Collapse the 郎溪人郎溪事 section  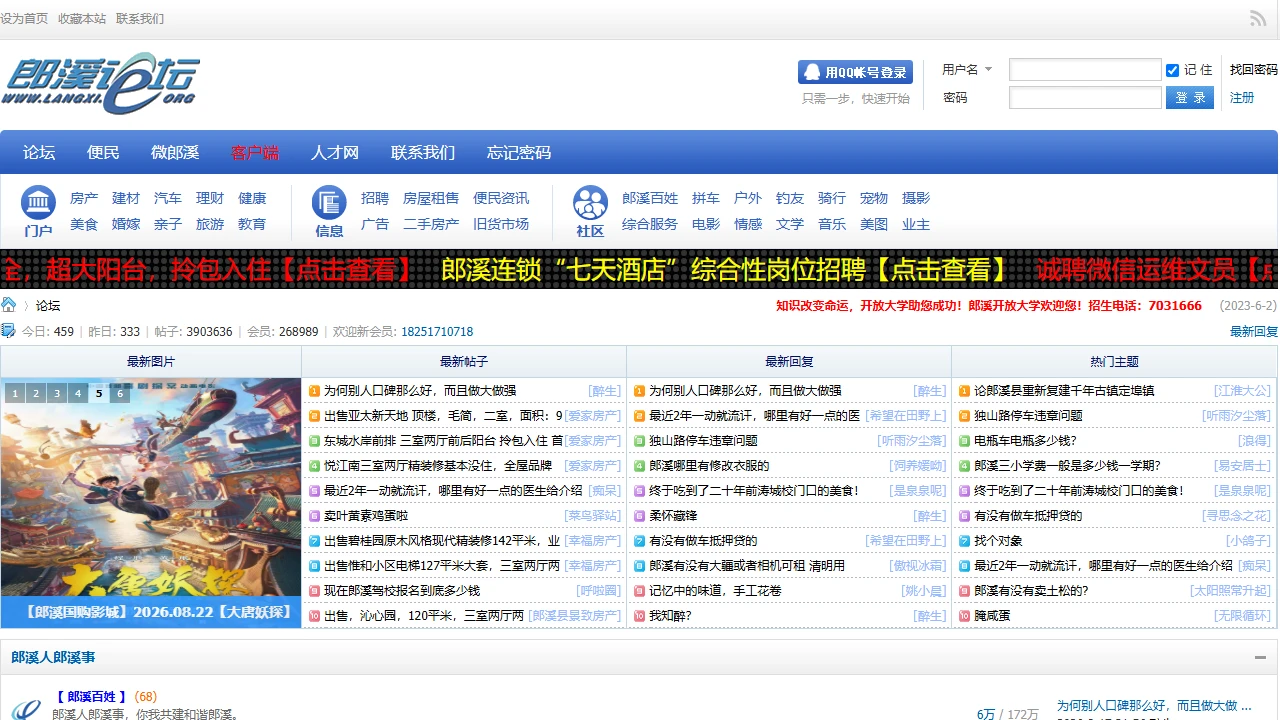click(x=1261, y=657)
